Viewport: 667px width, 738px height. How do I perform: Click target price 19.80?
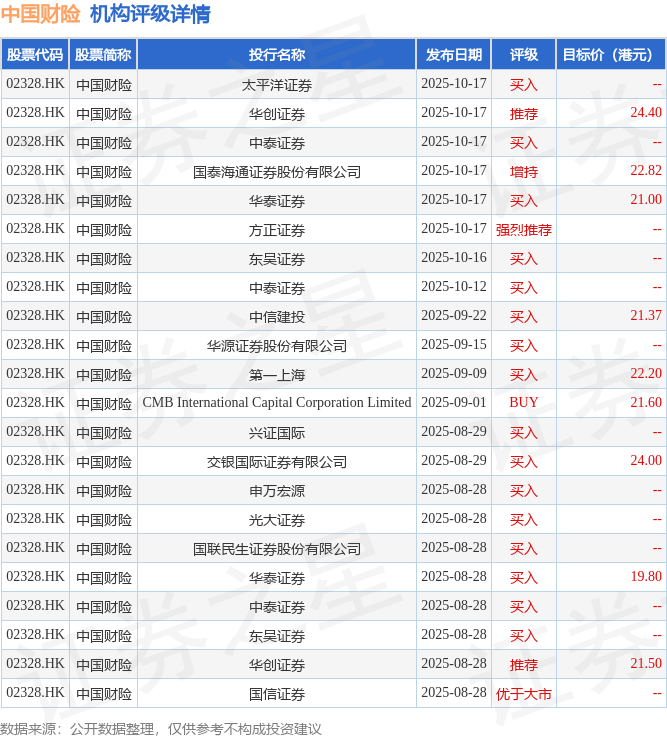click(x=646, y=577)
